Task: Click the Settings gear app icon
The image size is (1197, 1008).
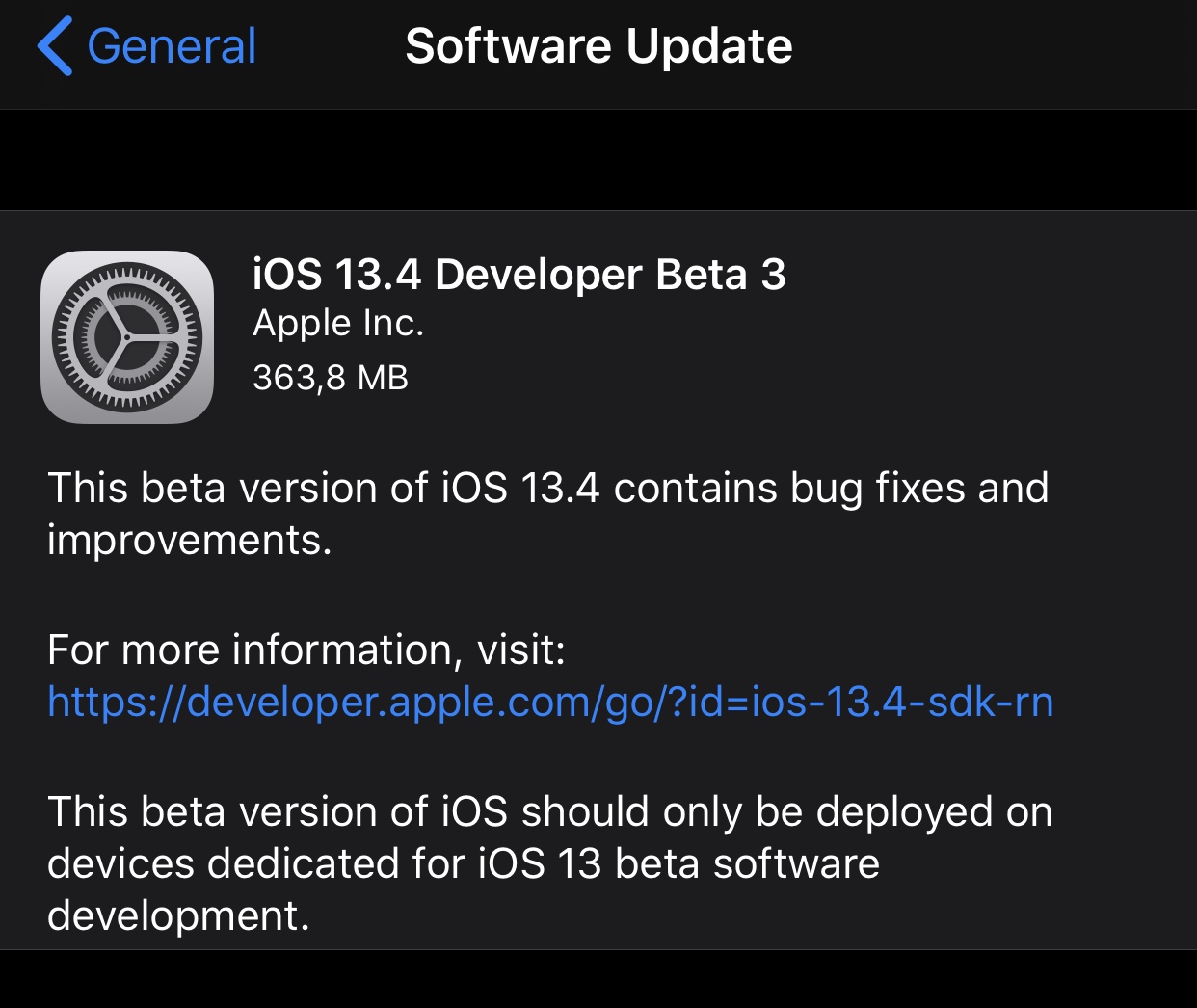Action: [126, 337]
